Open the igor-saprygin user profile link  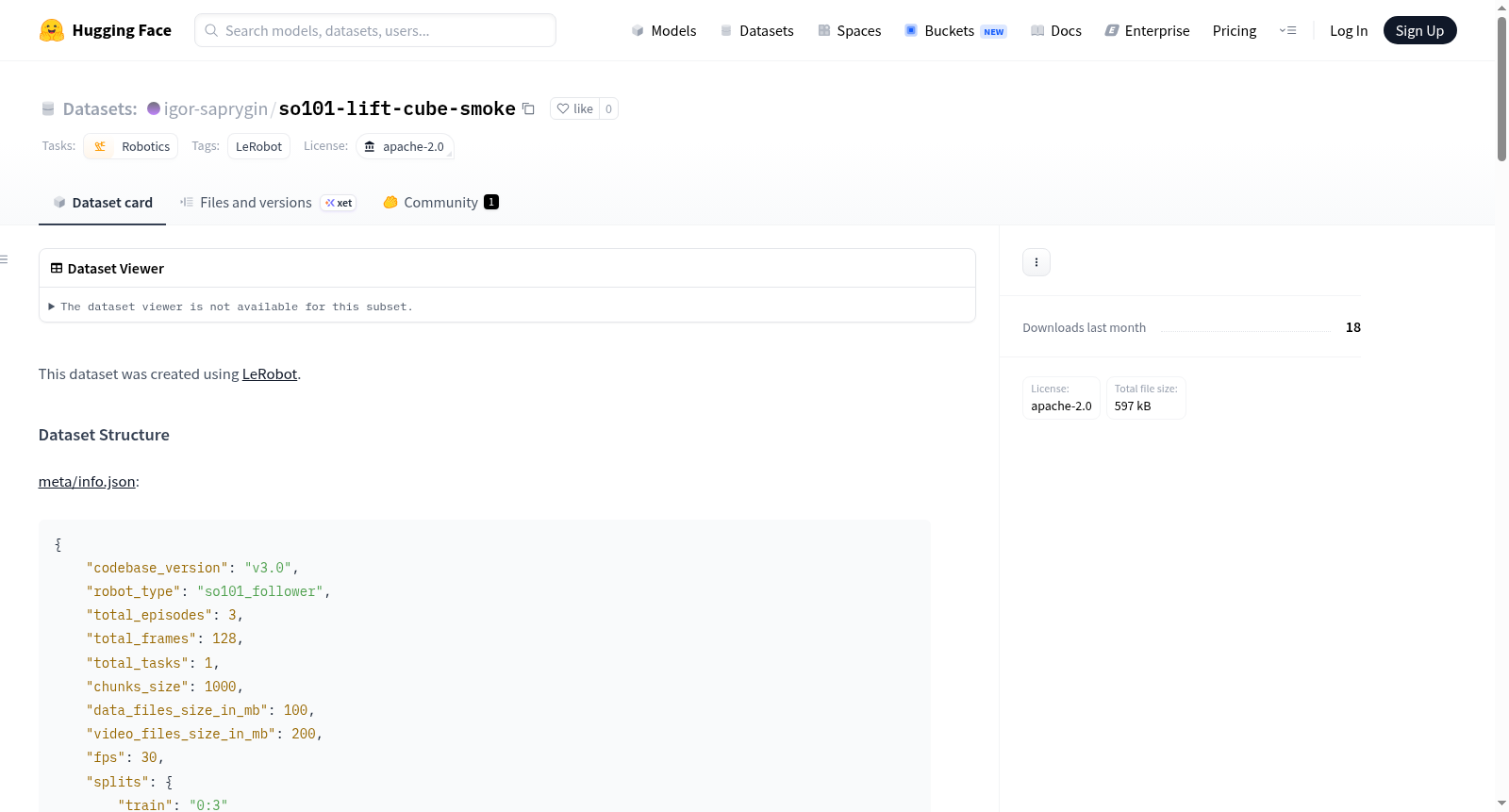(216, 108)
